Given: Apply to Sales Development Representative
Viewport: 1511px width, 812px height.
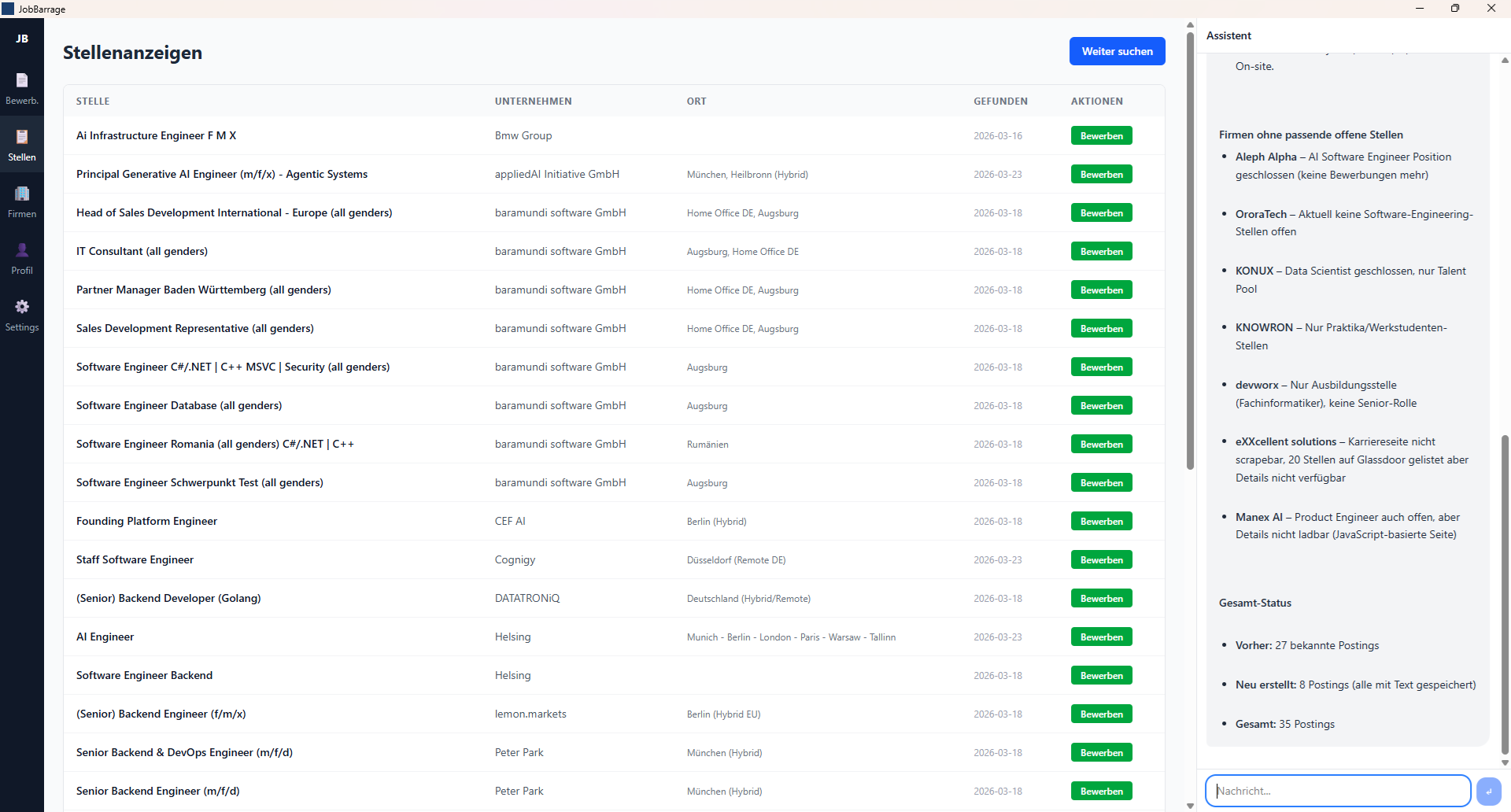Looking at the screenshot, I should coord(1101,328).
